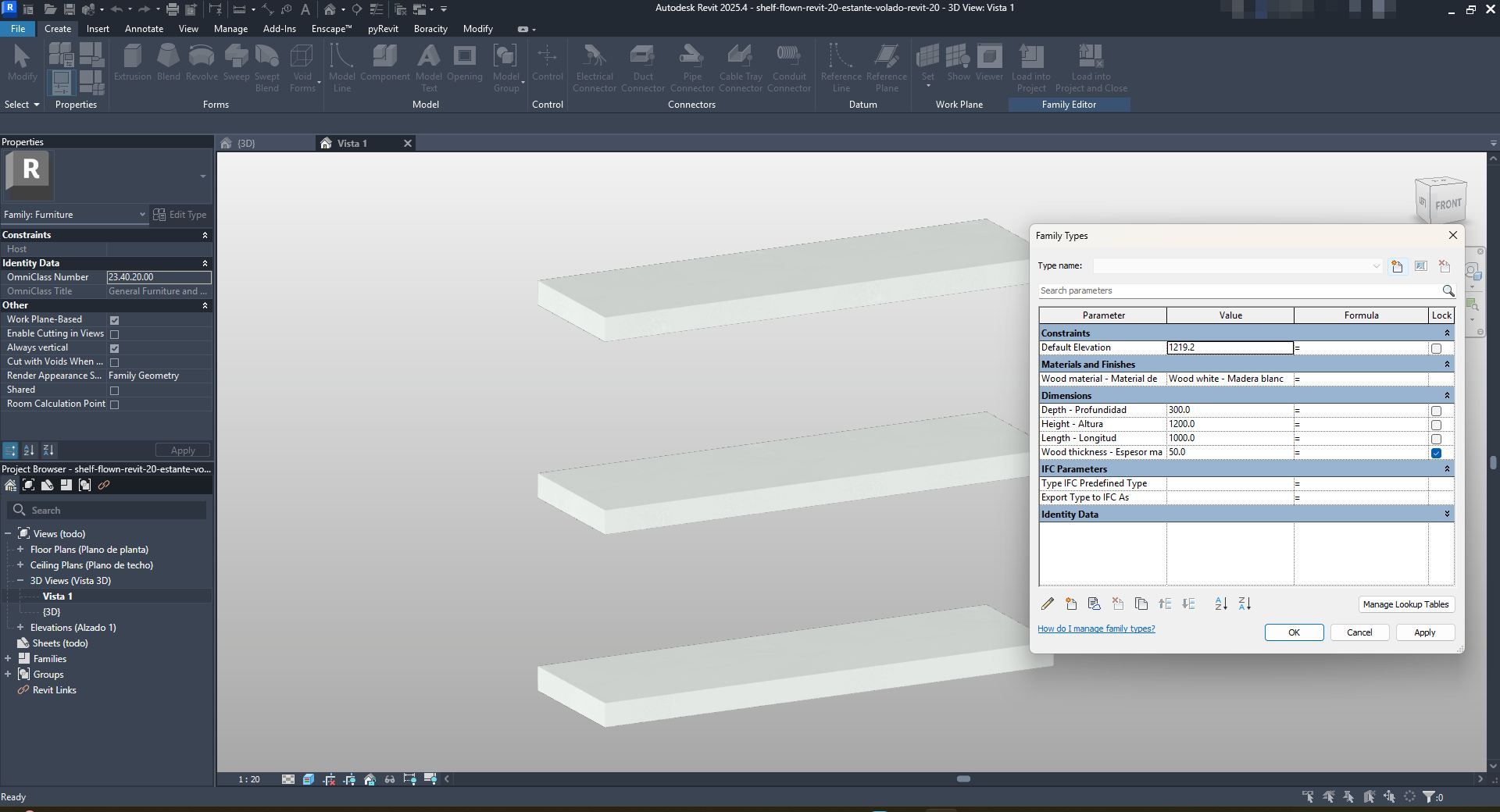Open the Insert ribbon tab
Viewport: 1500px width, 812px height.
point(98,29)
